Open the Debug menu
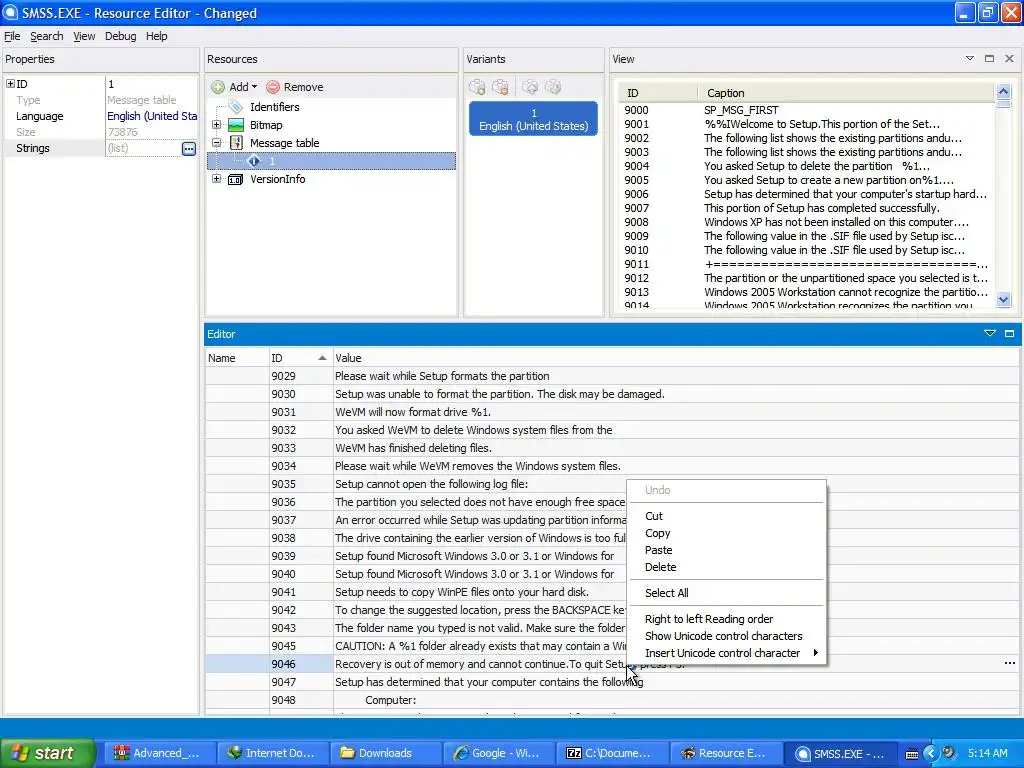Screen dimensions: 1024x768 click(120, 36)
